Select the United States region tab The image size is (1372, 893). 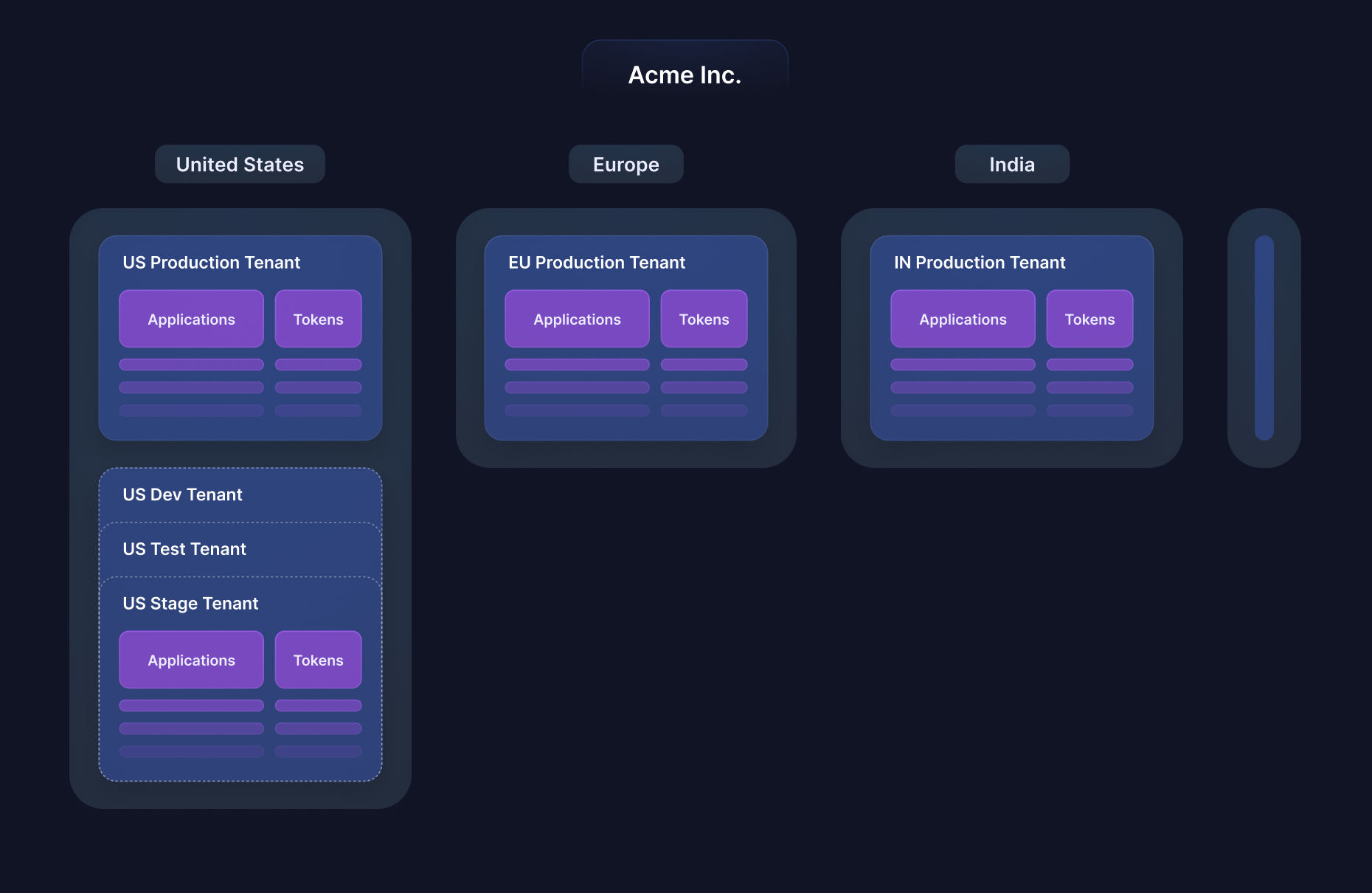coord(240,164)
